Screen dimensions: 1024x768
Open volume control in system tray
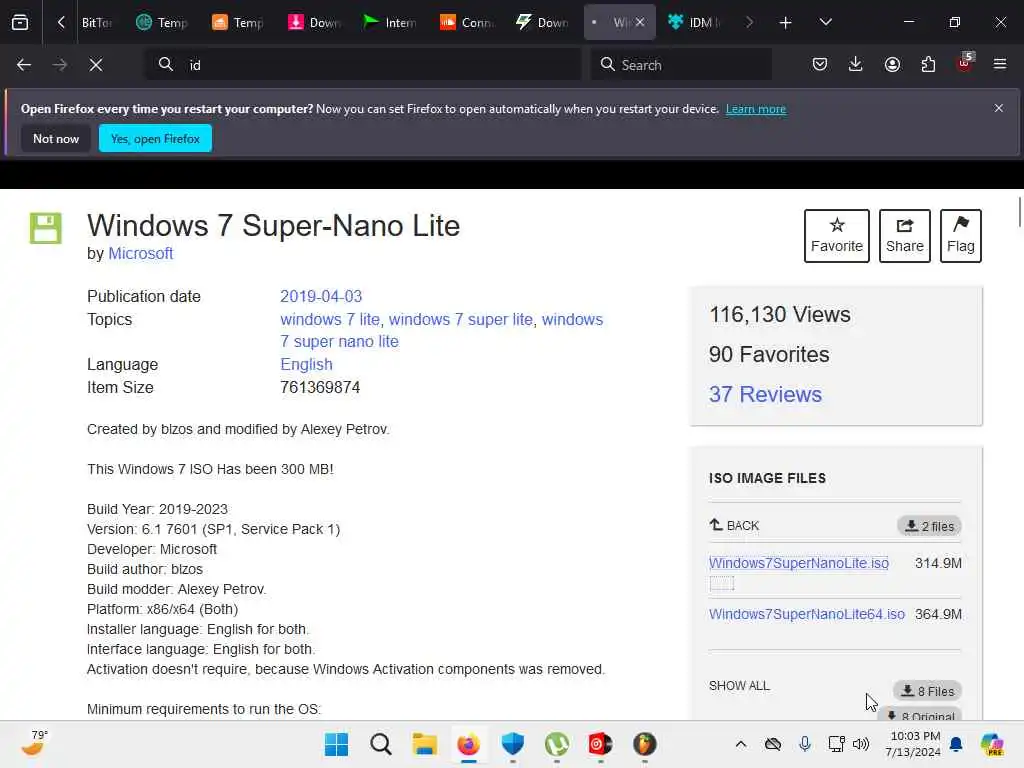[861, 744]
